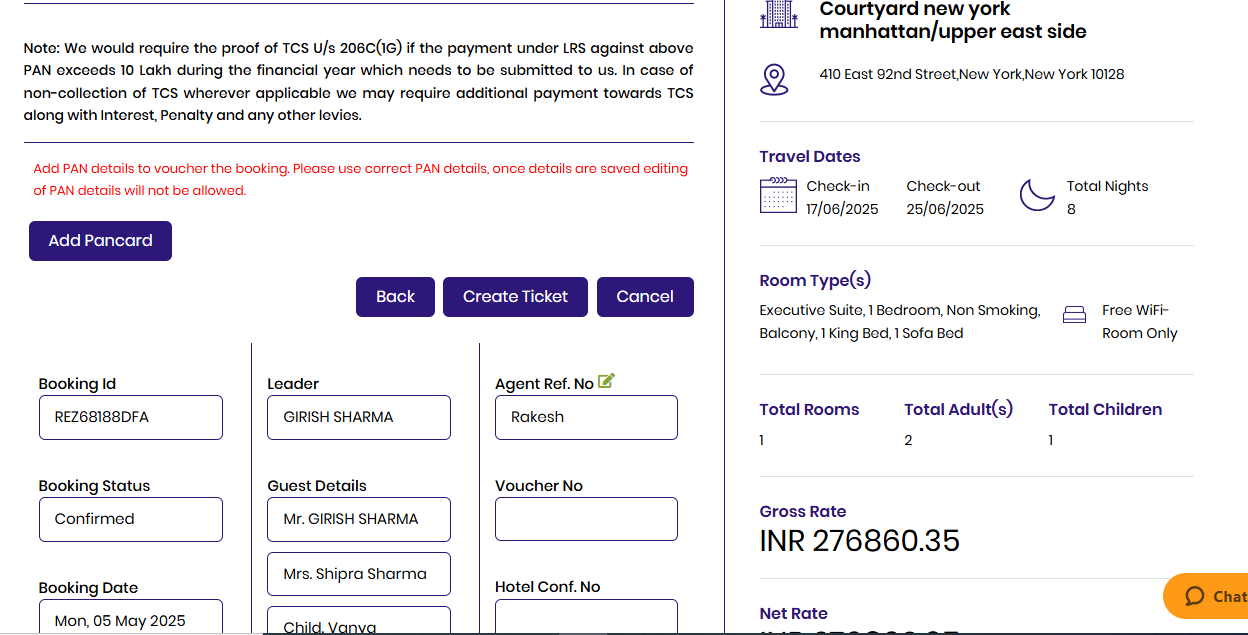Viewport: 1248px width, 635px height.
Task: Click the Add Pancard button
Action: [100, 241]
